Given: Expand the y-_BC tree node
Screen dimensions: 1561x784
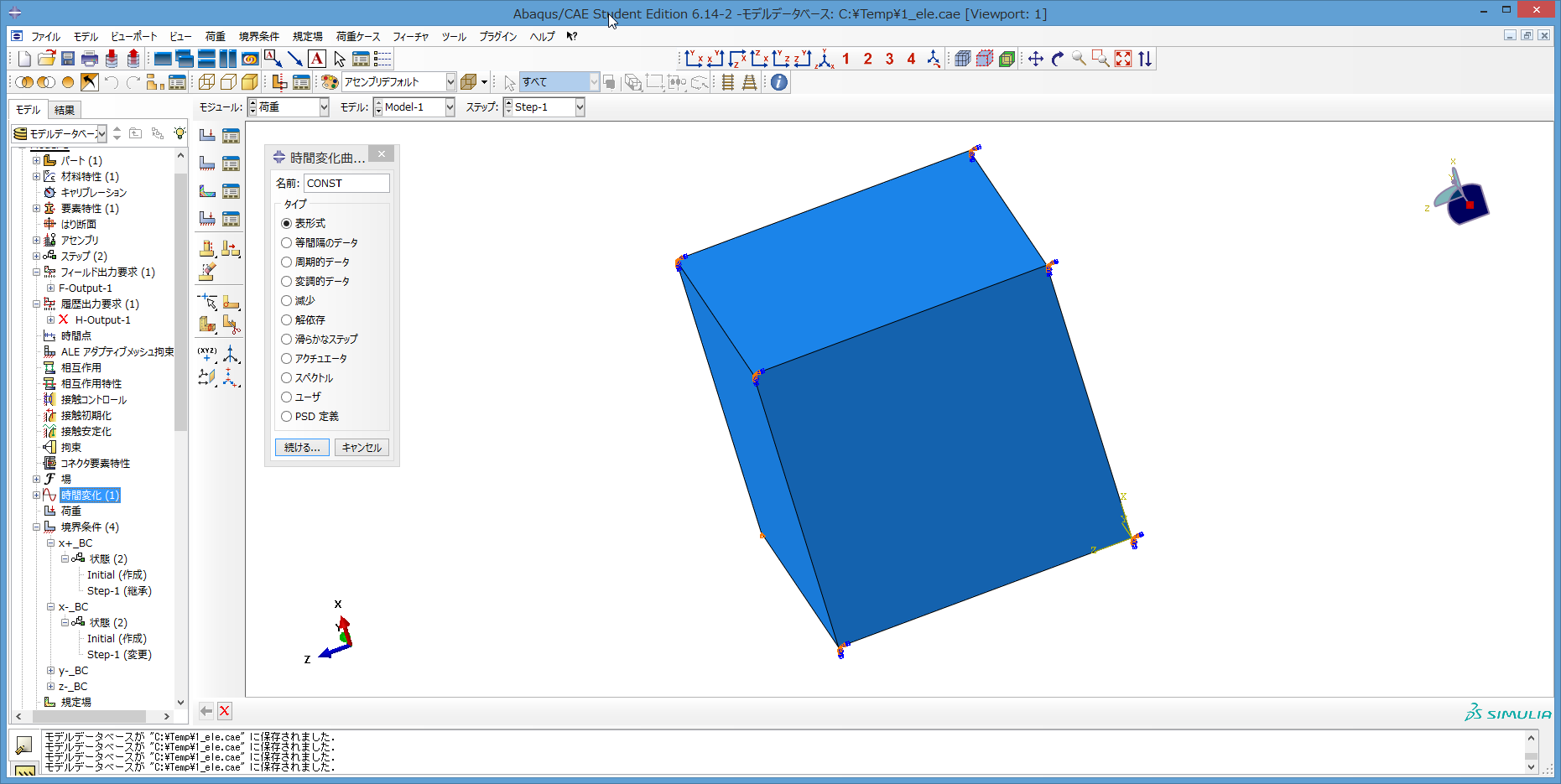Looking at the screenshot, I should pos(50,670).
